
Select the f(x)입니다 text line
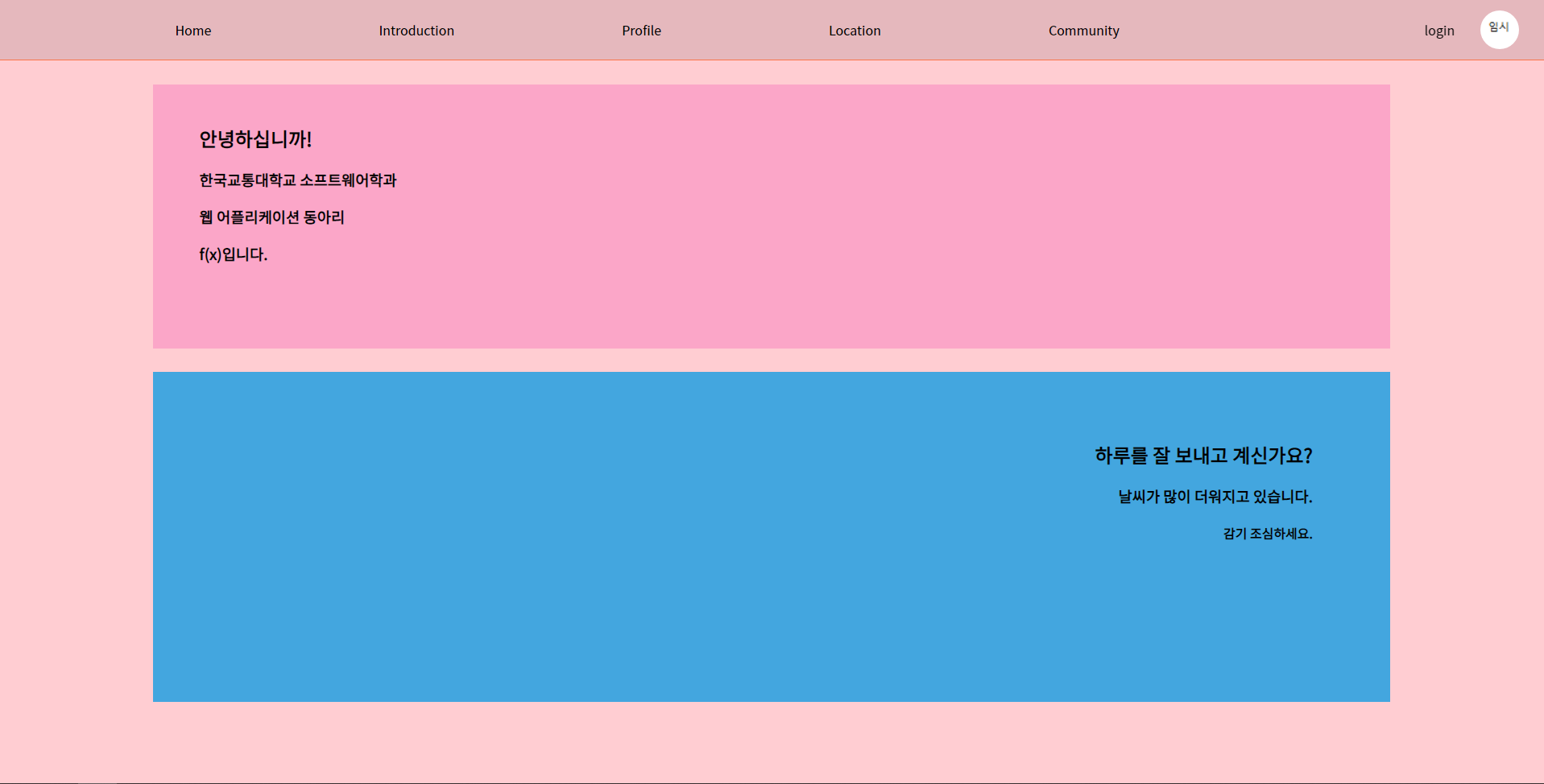[232, 254]
